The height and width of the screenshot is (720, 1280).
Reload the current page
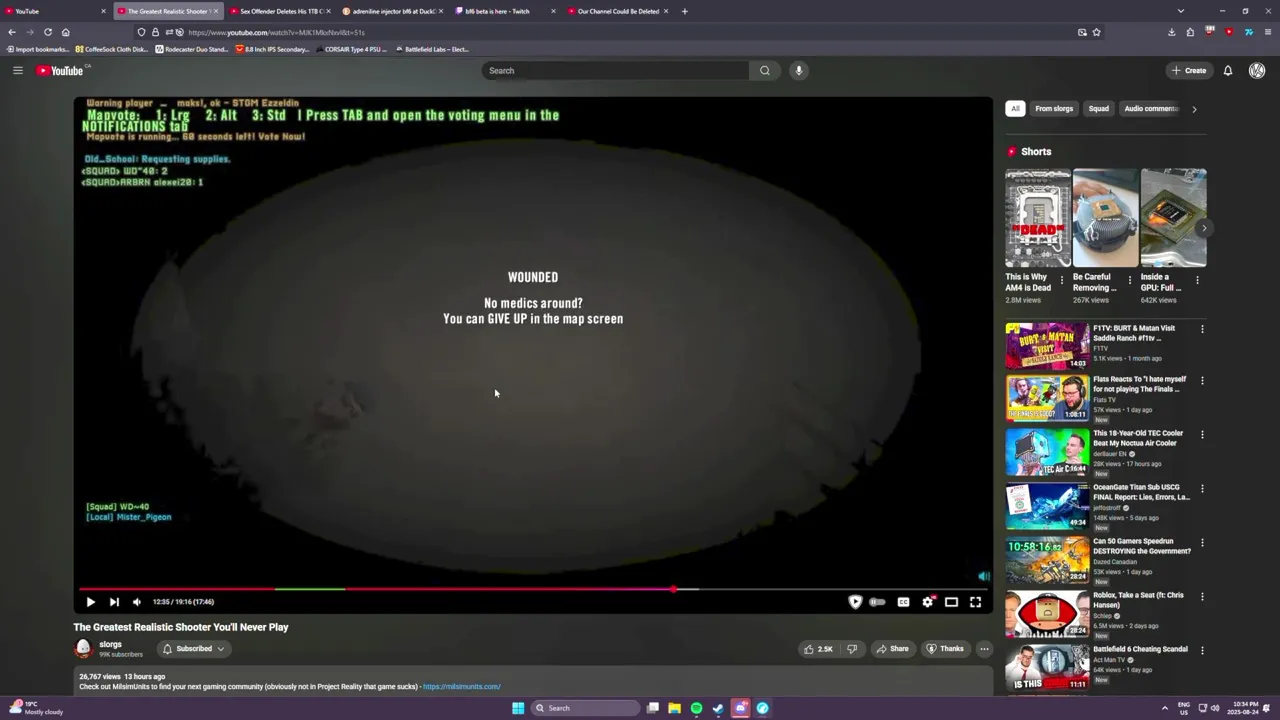[x=47, y=32]
